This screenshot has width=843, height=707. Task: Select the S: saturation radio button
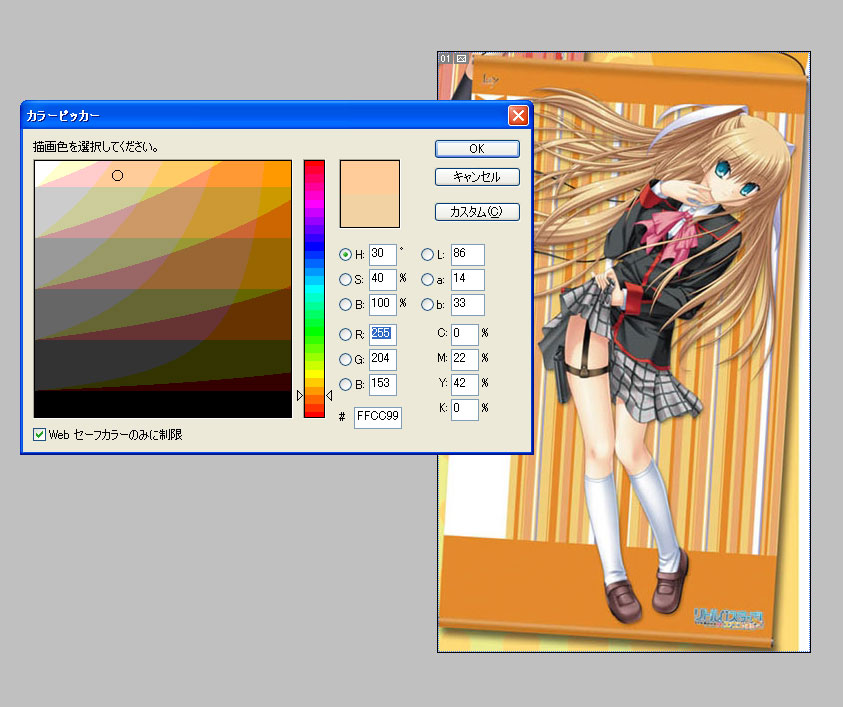tap(345, 280)
